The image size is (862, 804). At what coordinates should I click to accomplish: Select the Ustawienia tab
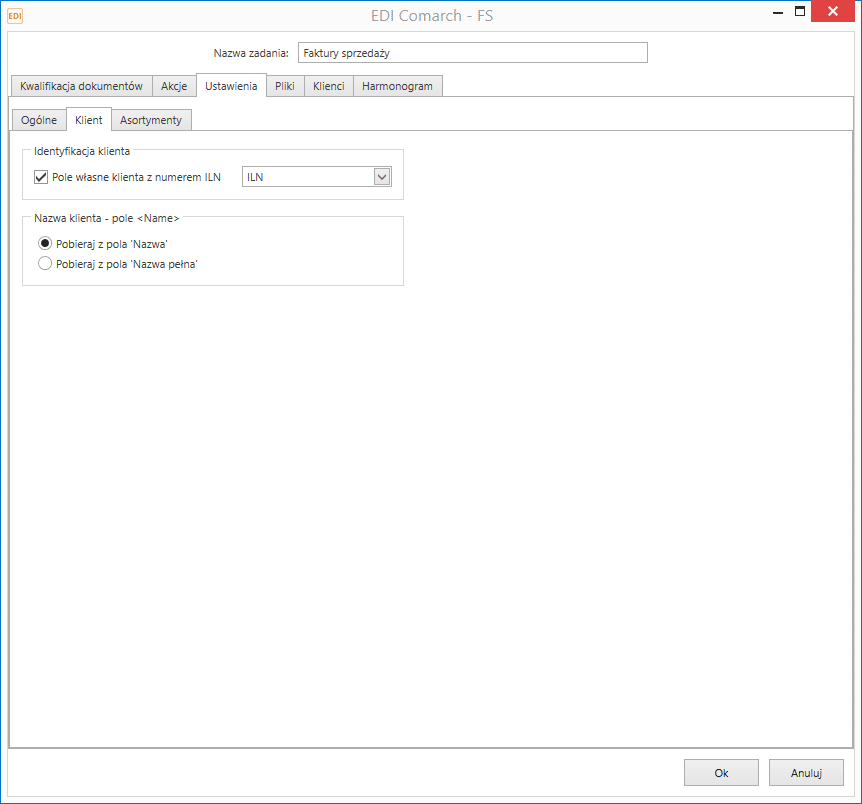tap(231, 86)
